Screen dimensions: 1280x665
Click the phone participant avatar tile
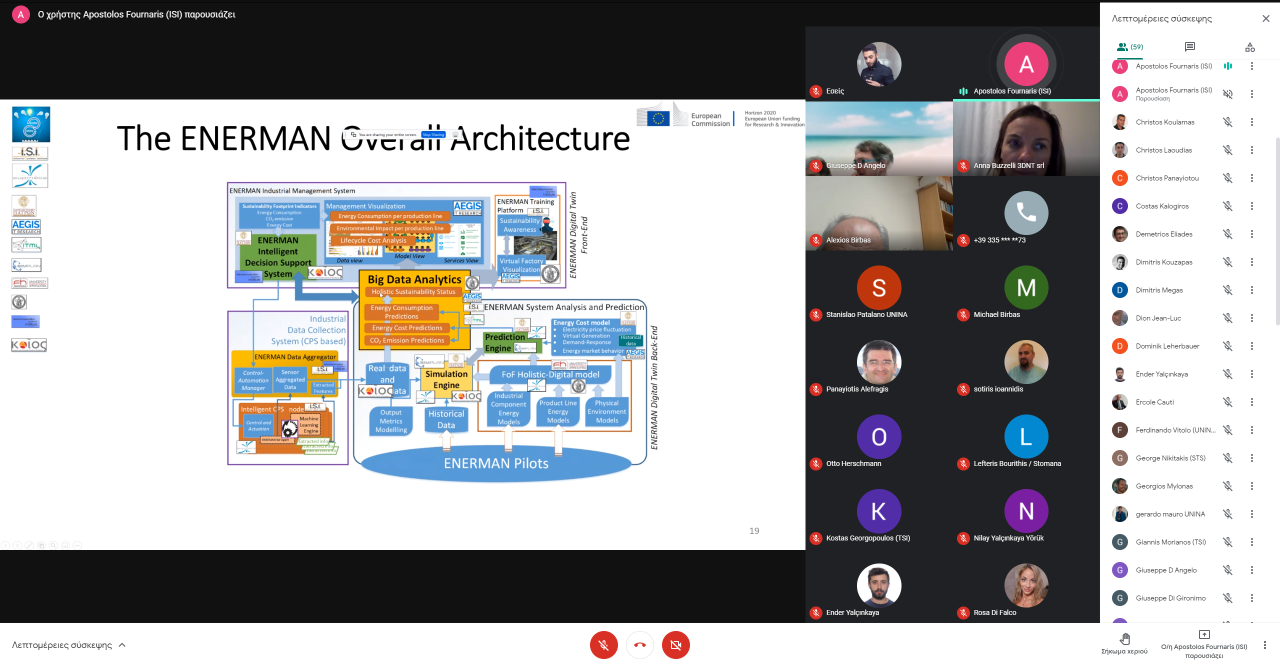1026,213
